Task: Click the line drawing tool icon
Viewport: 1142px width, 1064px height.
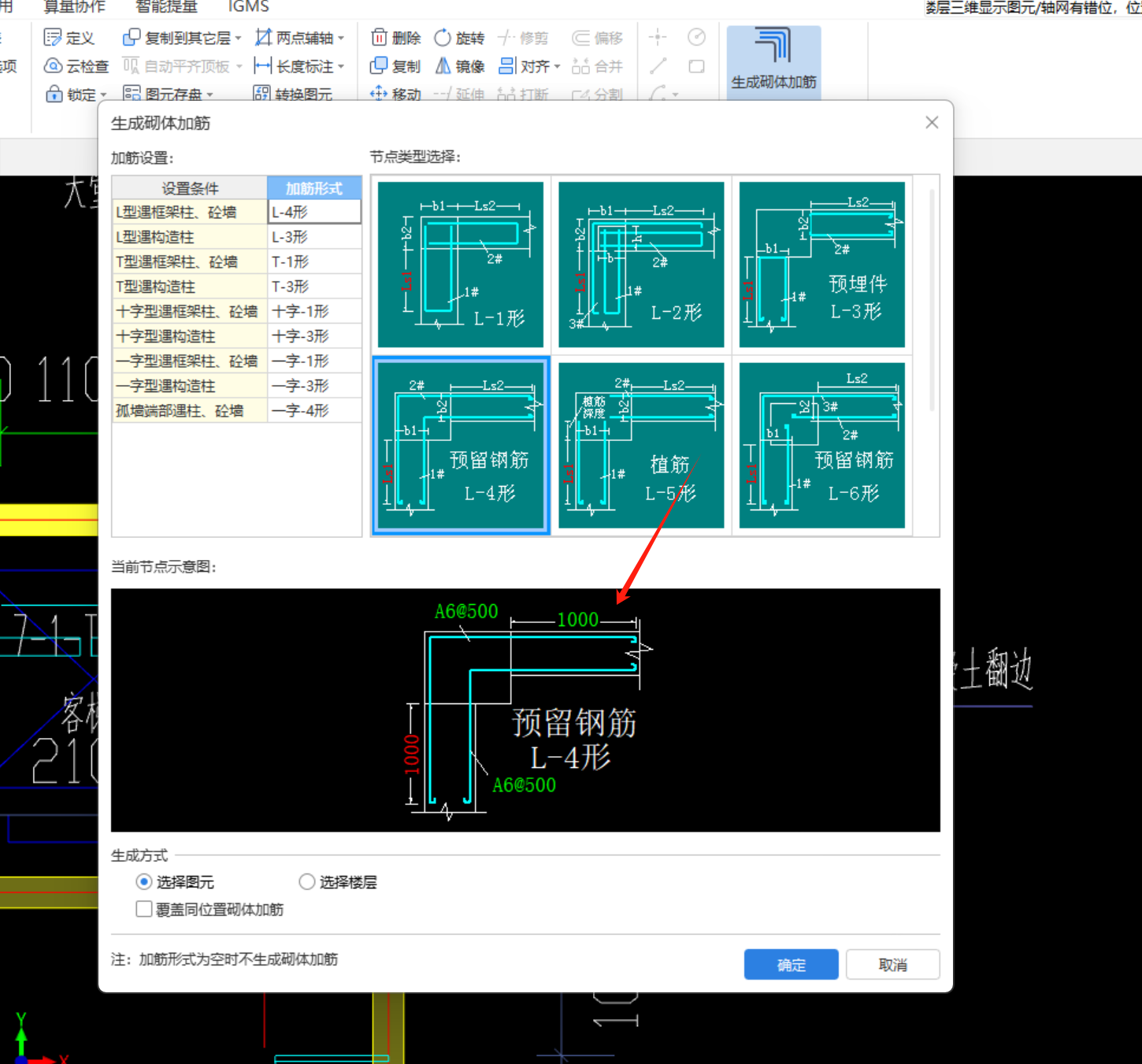Action: [658, 66]
